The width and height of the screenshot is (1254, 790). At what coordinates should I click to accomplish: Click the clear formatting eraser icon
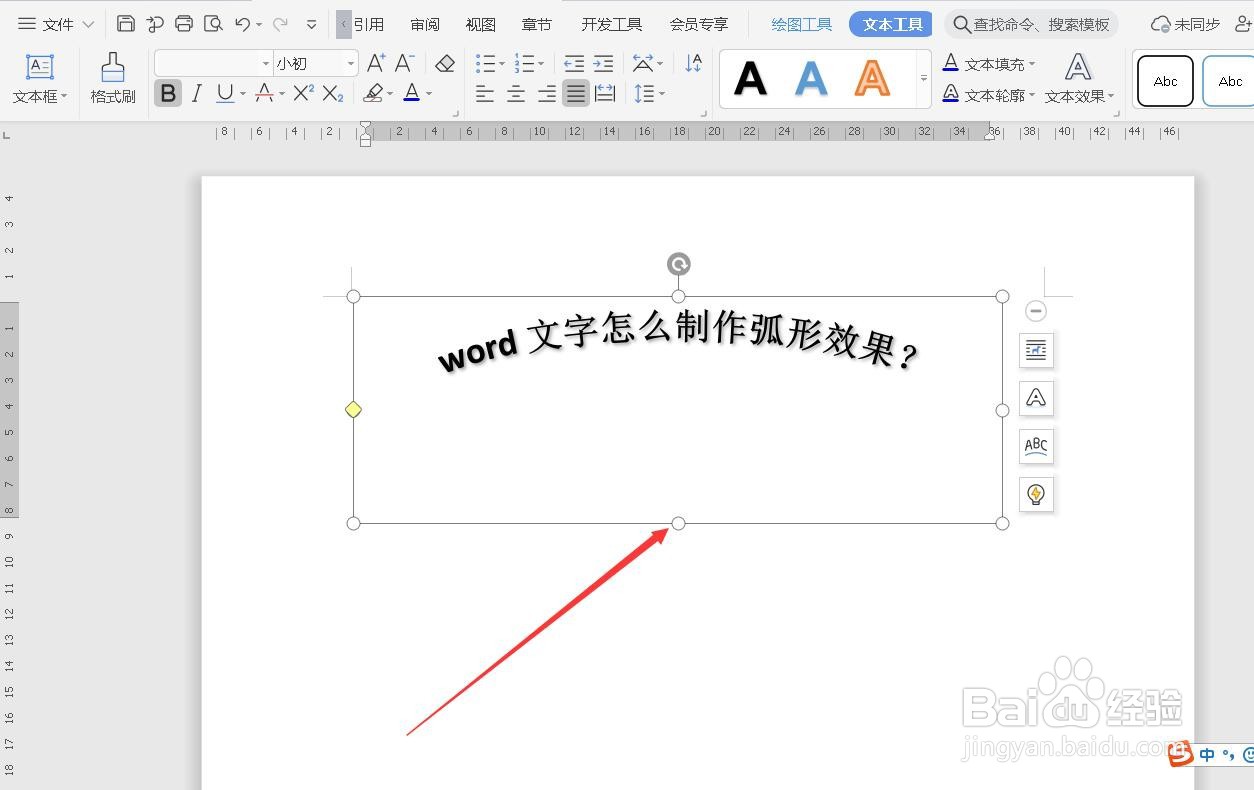click(x=444, y=62)
